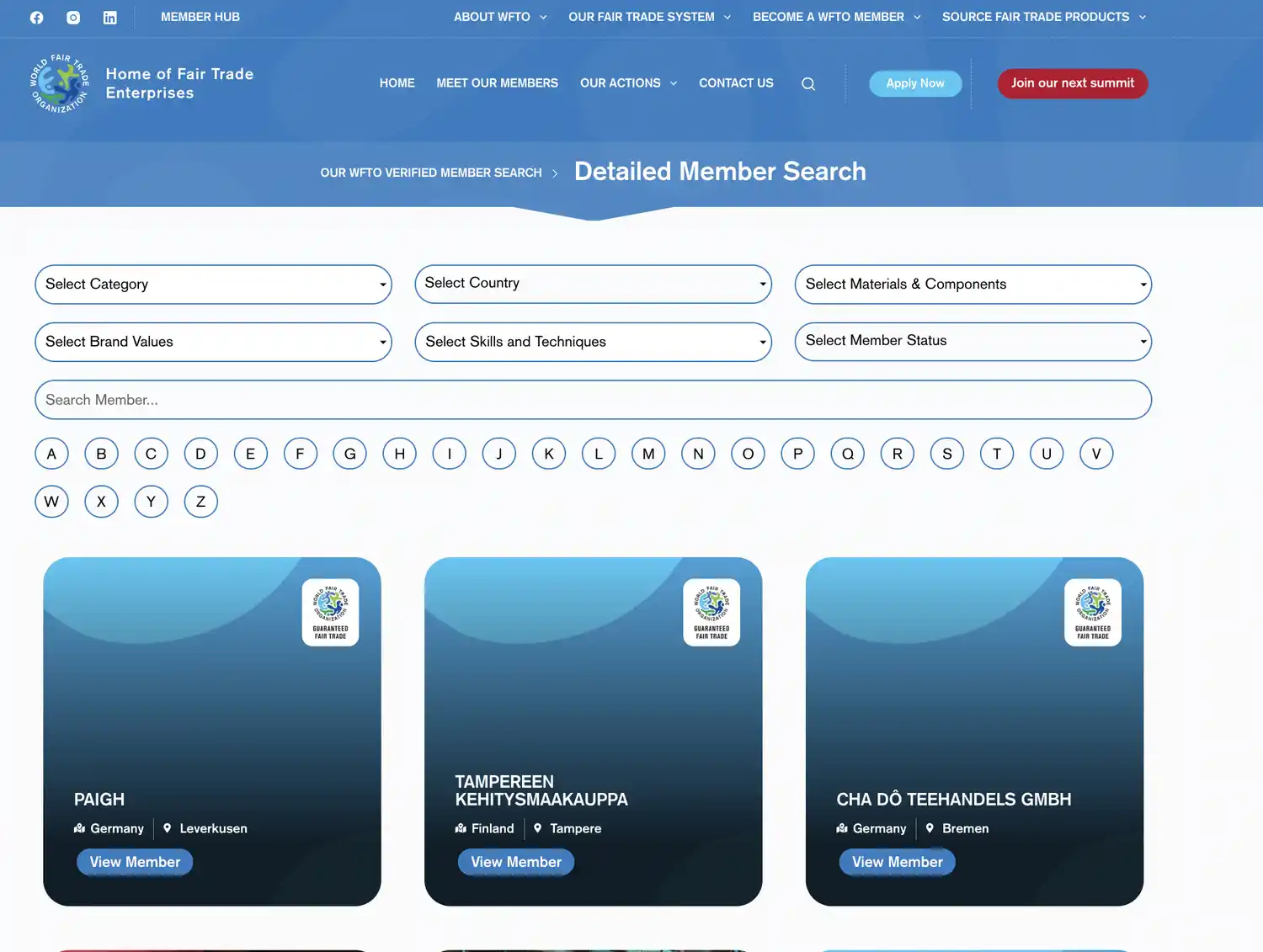Click Guaranteed Fair Trade badge on PAIGH card
Screen dimensions: 1263x952
point(330,612)
